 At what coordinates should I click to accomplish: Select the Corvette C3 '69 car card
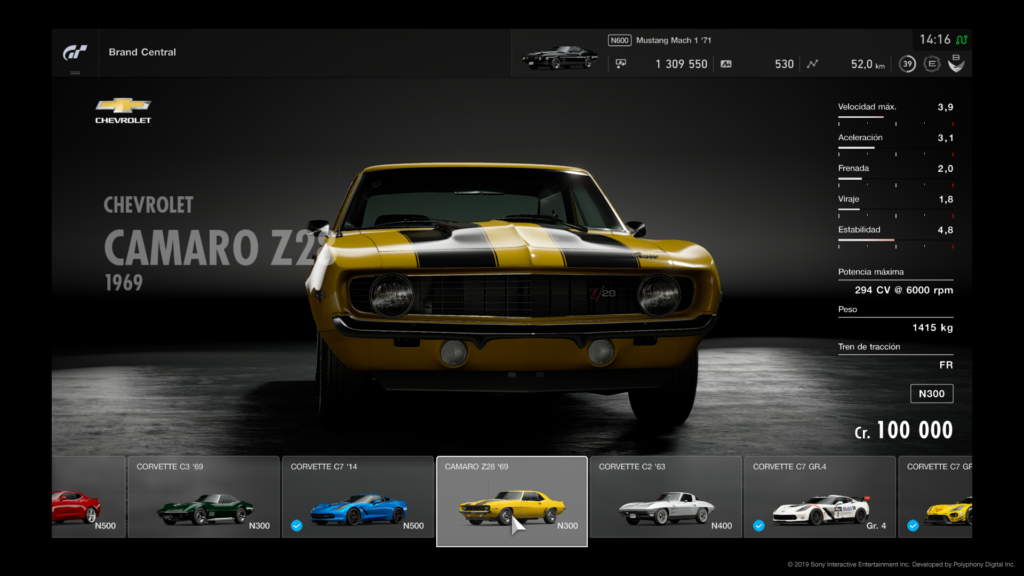(x=203, y=497)
